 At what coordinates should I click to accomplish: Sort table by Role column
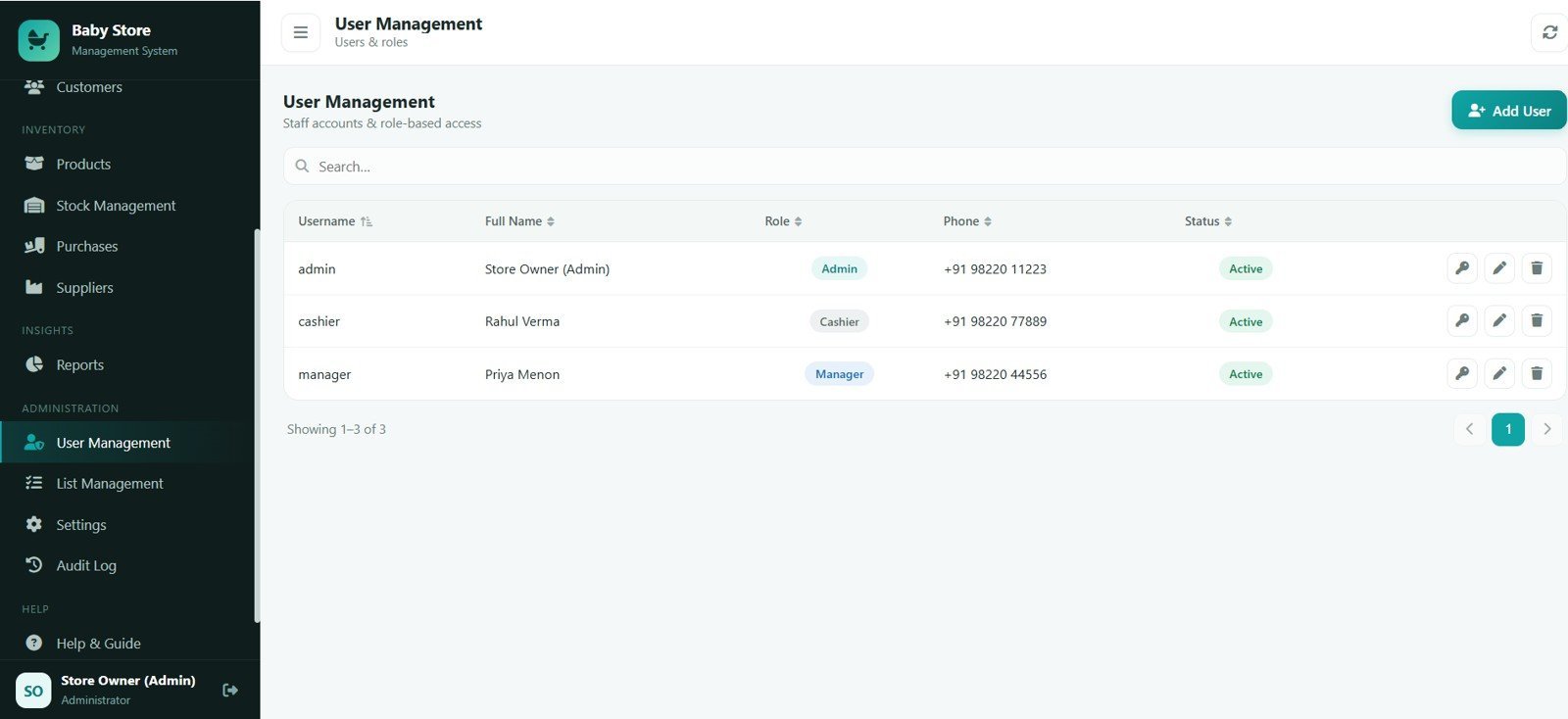tap(783, 221)
